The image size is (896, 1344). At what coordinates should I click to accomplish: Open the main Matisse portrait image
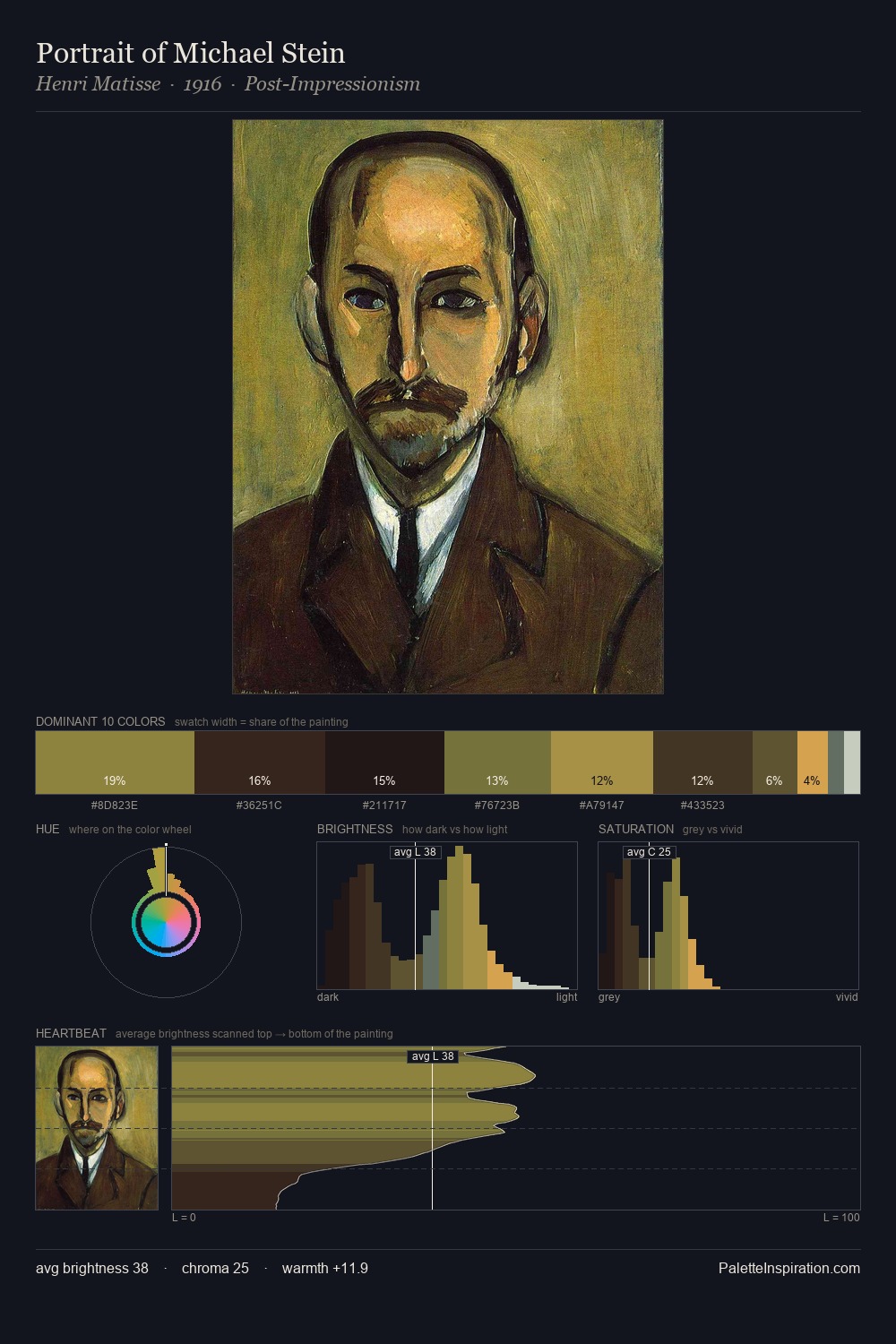[448, 407]
